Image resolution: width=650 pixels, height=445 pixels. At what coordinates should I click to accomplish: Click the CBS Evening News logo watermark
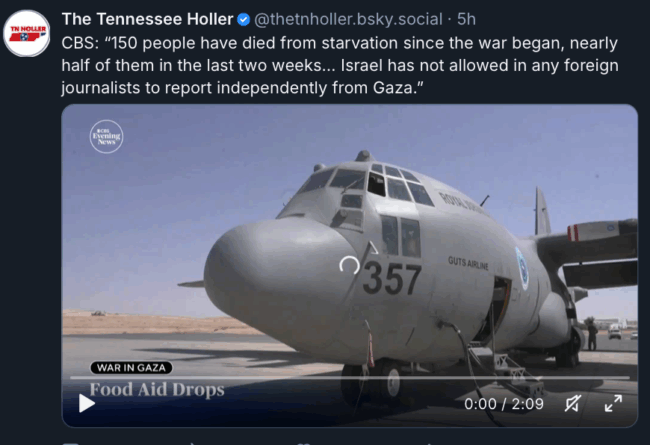[107, 137]
